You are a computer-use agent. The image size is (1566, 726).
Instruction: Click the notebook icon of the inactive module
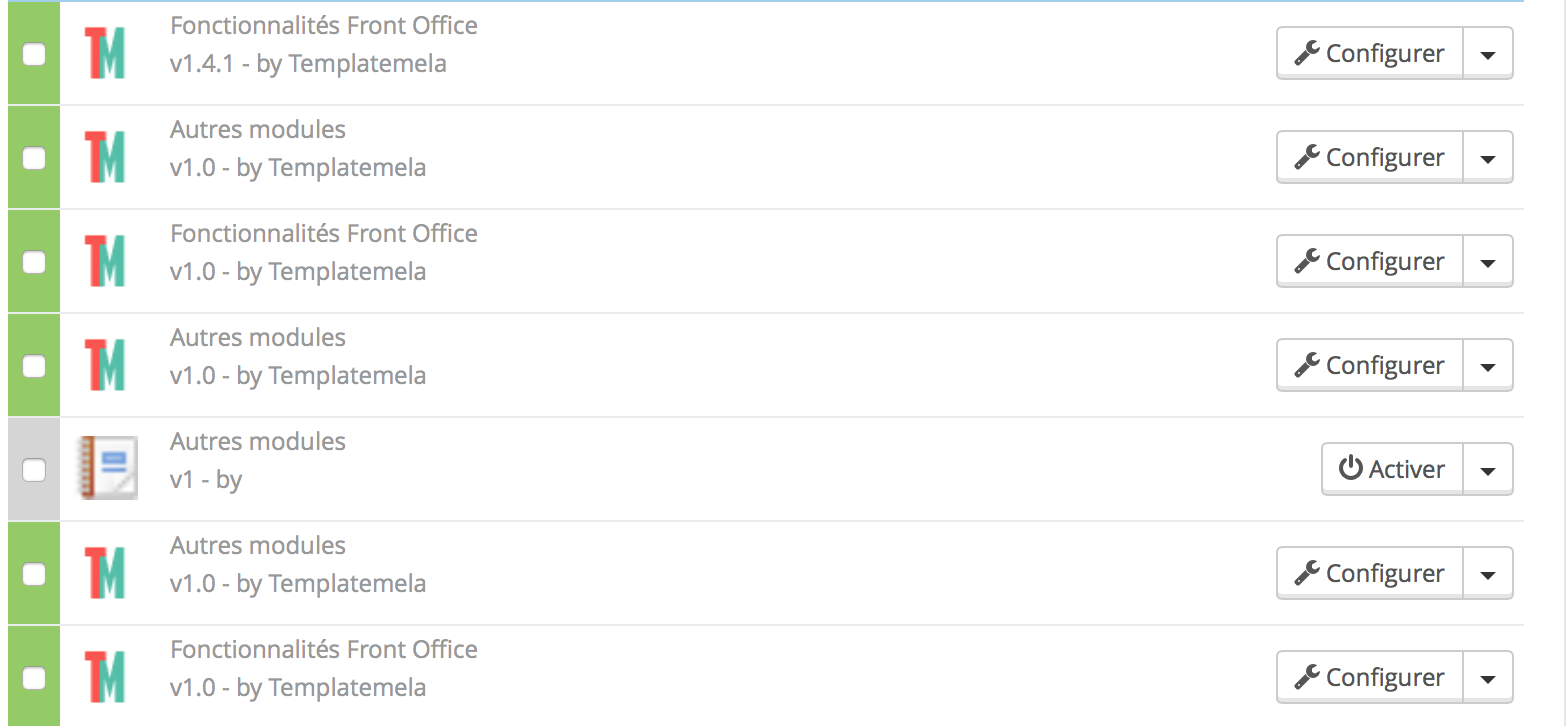pyautogui.click(x=108, y=468)
